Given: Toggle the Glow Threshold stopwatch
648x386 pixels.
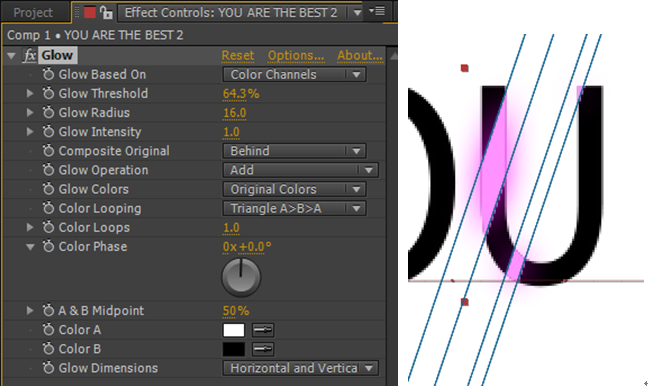Looking at the screenshot, I should 48,93.
